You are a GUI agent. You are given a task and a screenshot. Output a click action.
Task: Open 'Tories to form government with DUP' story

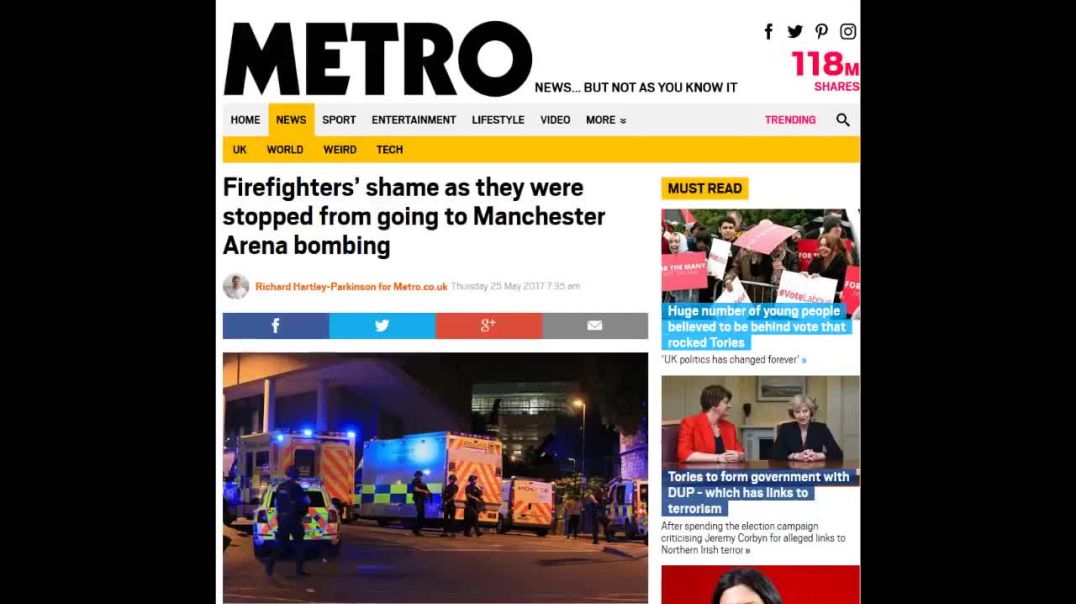pyautogui.click(x=758, y=493)
